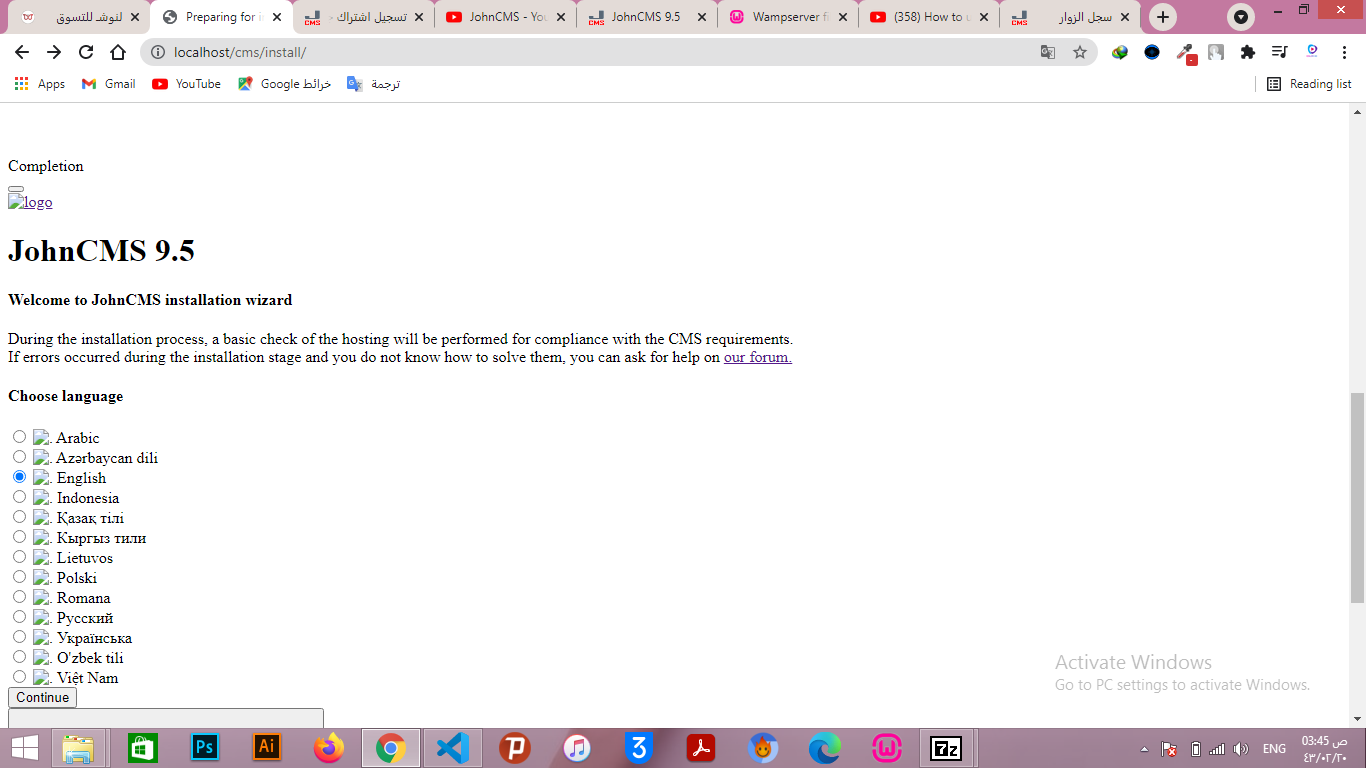Open a new tab with the plus button
This screenshot has width=1366, height=768.
(x=1162, y=17)
